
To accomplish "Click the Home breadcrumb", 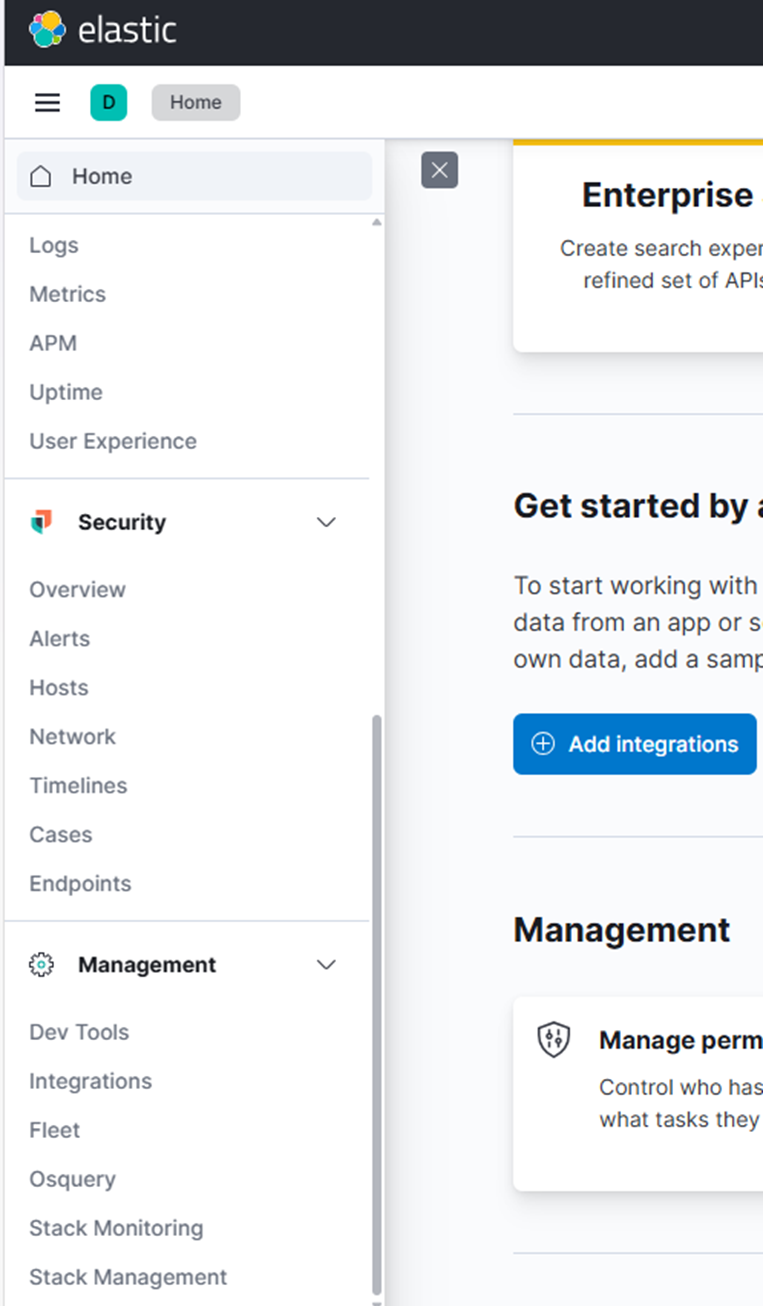I will click(195, 102).
